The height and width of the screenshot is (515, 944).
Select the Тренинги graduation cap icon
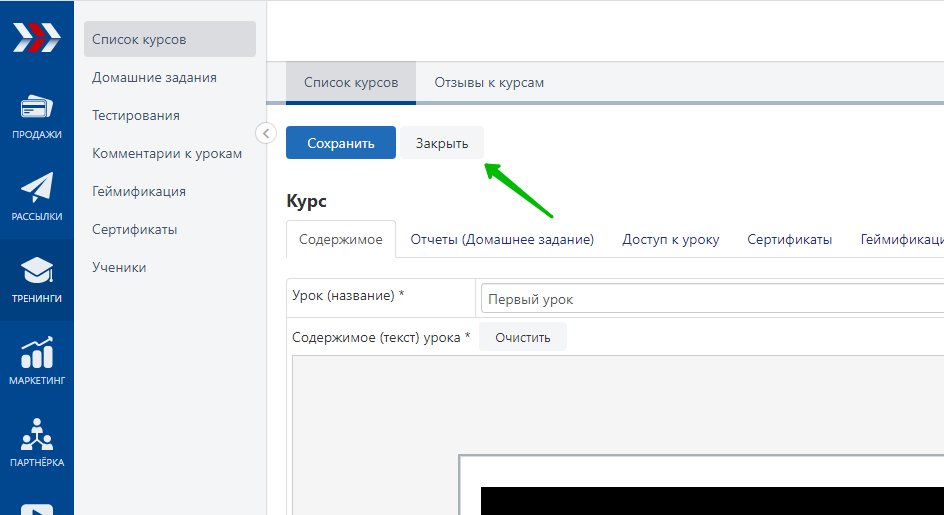point(37,270)
